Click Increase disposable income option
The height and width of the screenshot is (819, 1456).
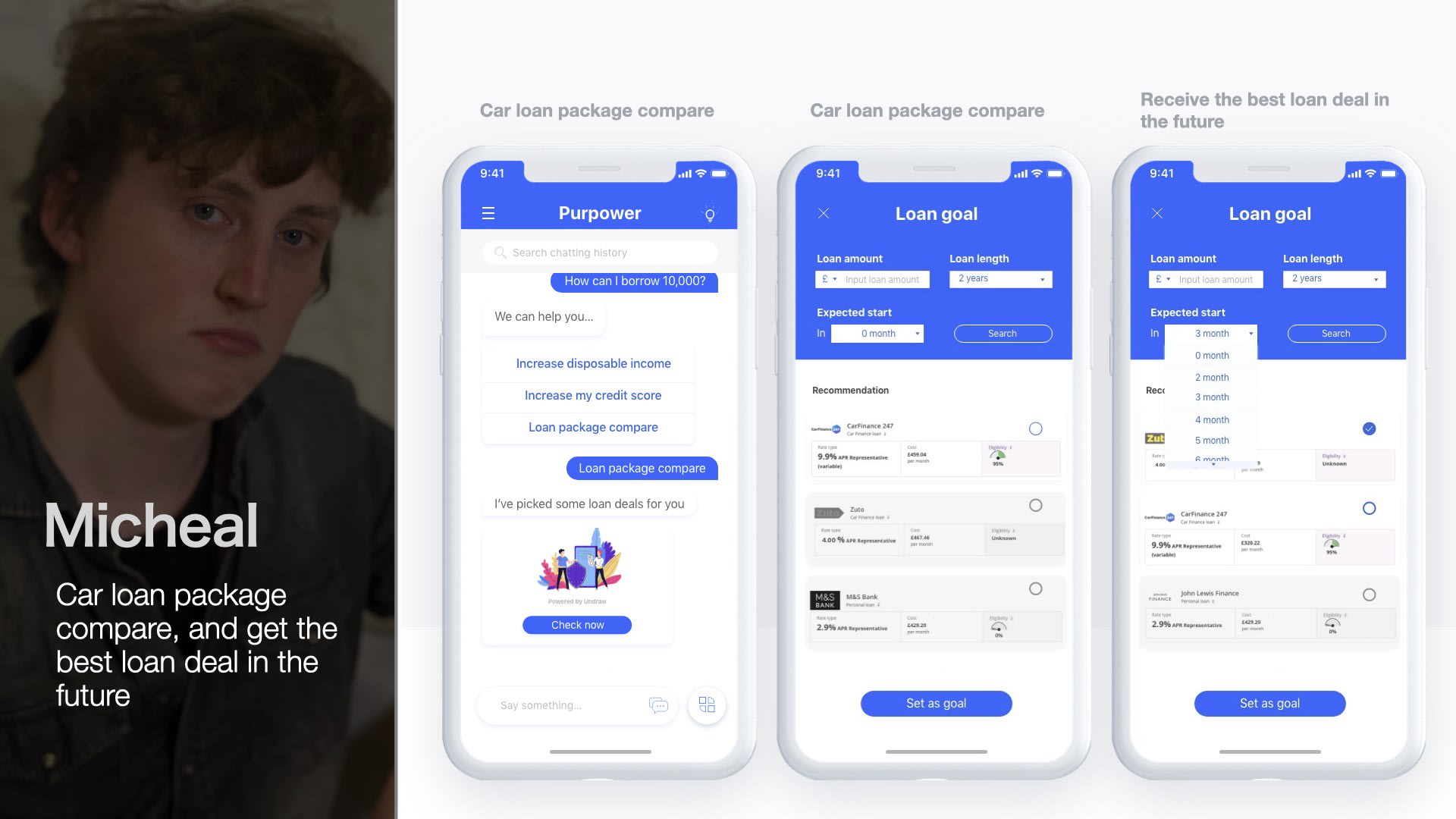(x=592, y=362)
